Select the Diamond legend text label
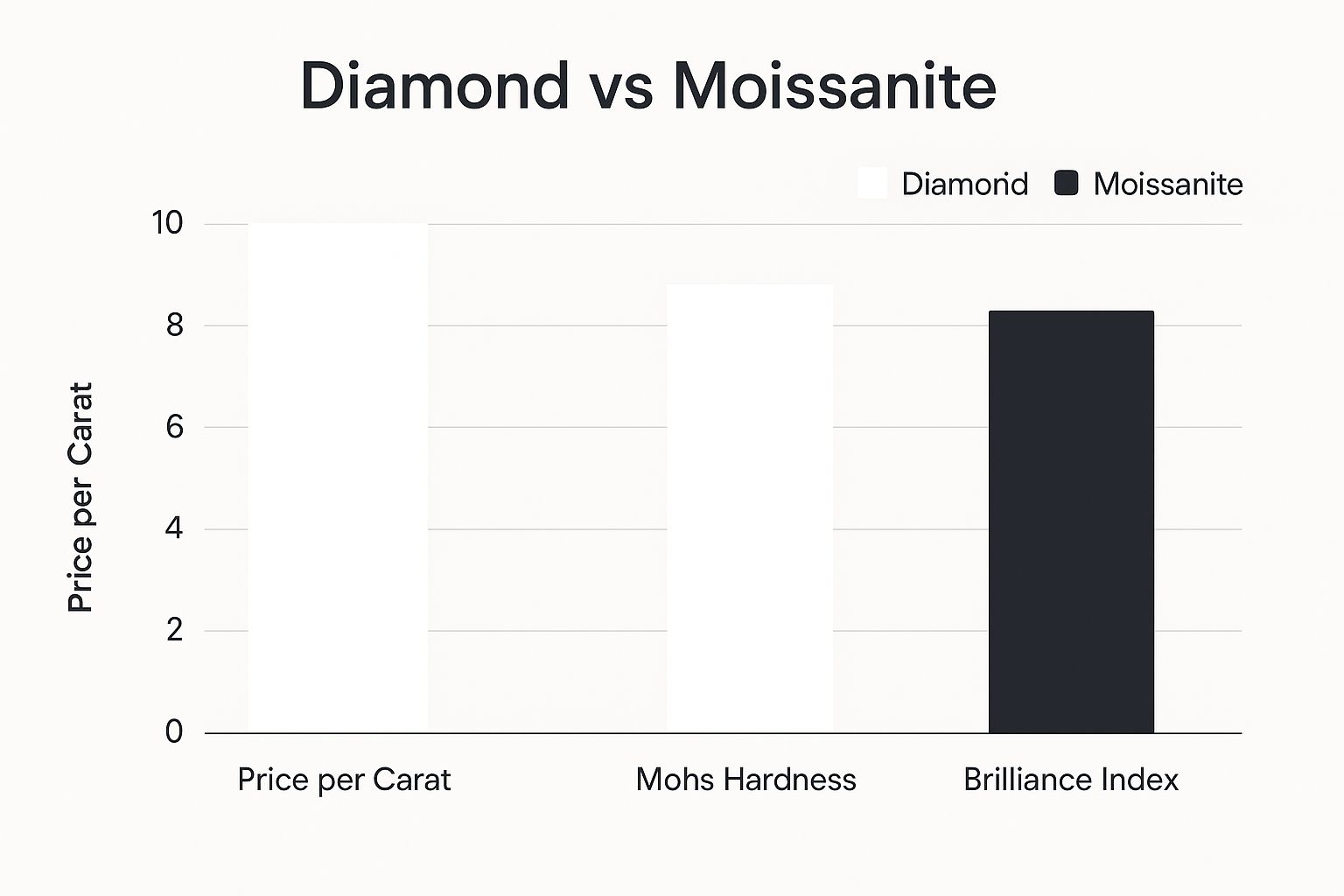Image resolution: width=1344 pixels, height=896 pixels. [x=964, y=184]
